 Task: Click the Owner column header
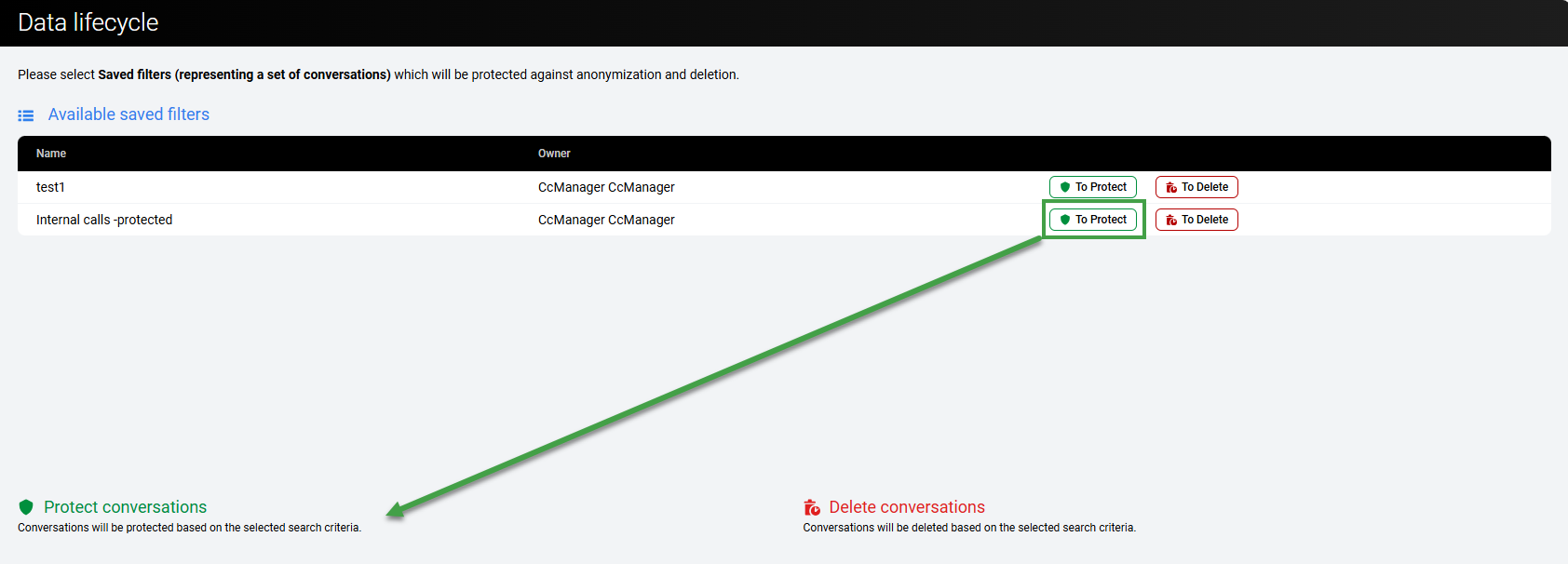554,154
